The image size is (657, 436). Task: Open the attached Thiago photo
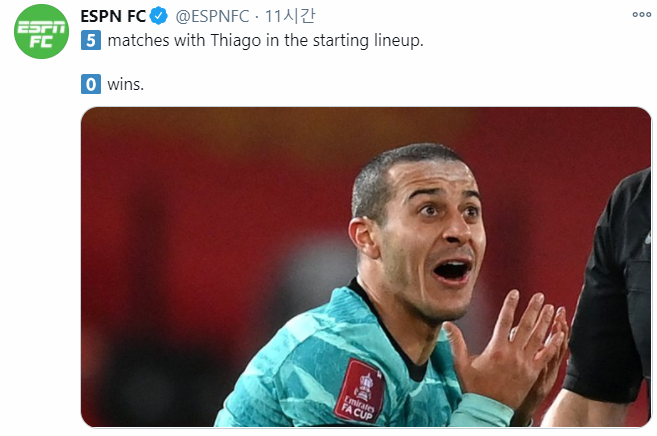point(365,267)
